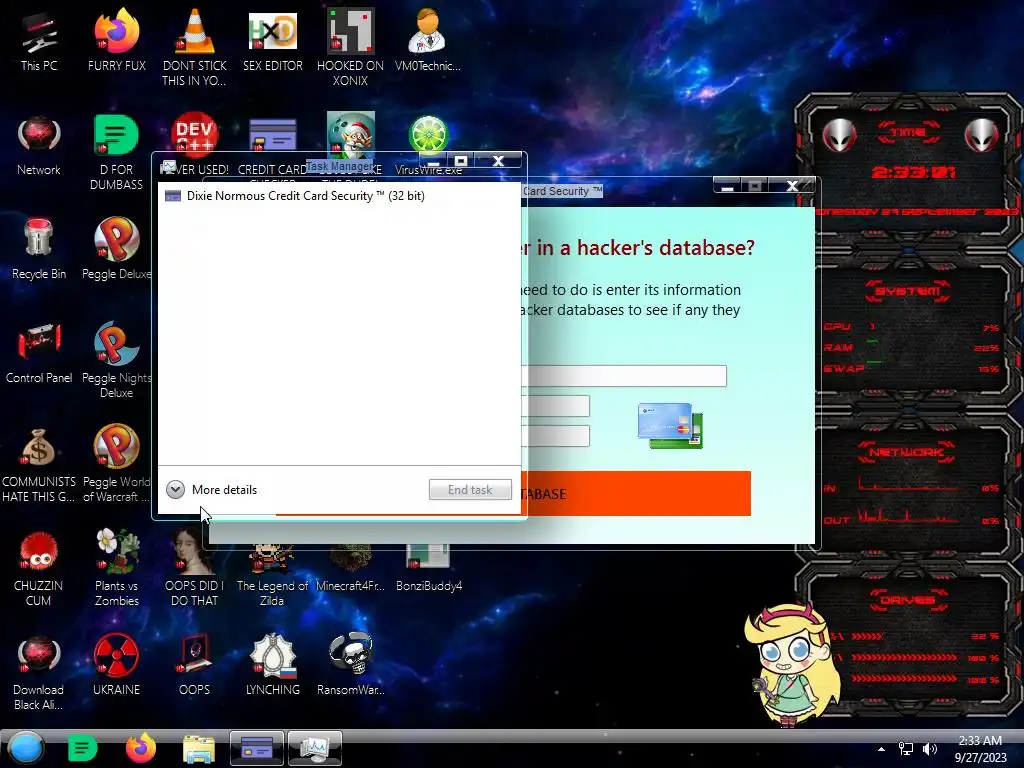
Task: Open the taskbar clock 2:33 AM
Action: (x=980, y=749)
